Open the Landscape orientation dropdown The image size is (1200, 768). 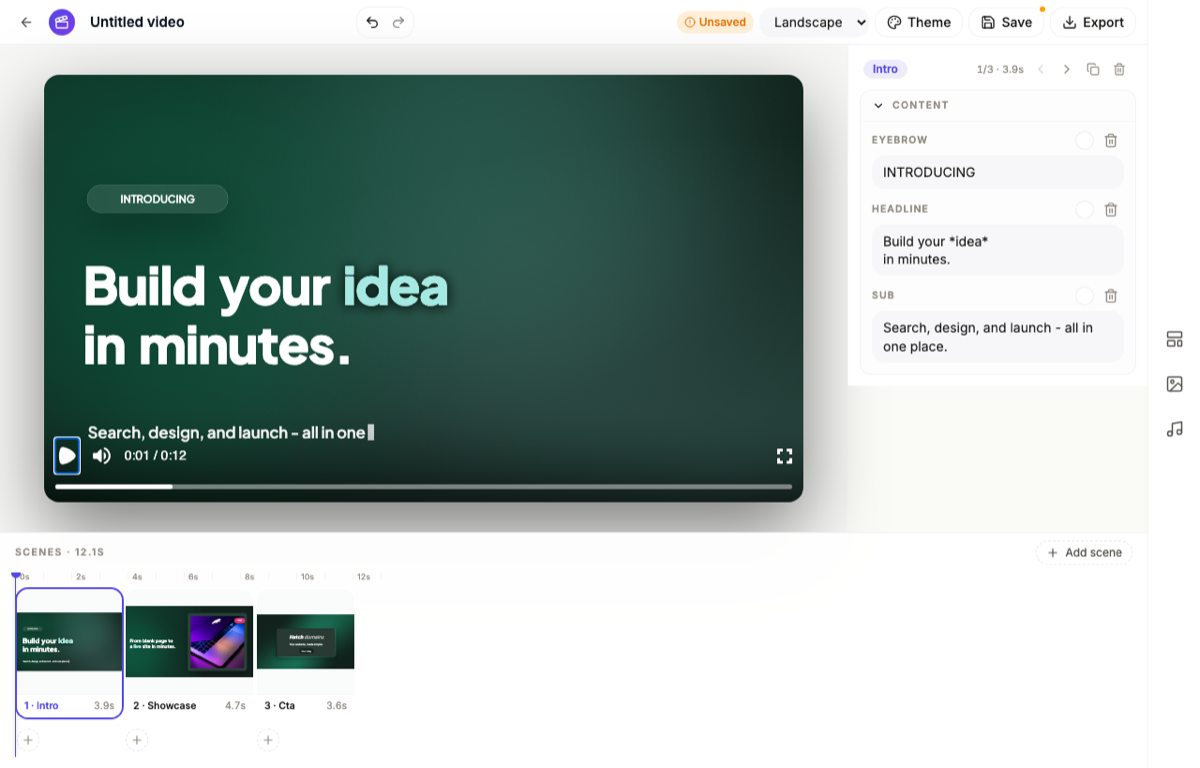pos(814,22)
